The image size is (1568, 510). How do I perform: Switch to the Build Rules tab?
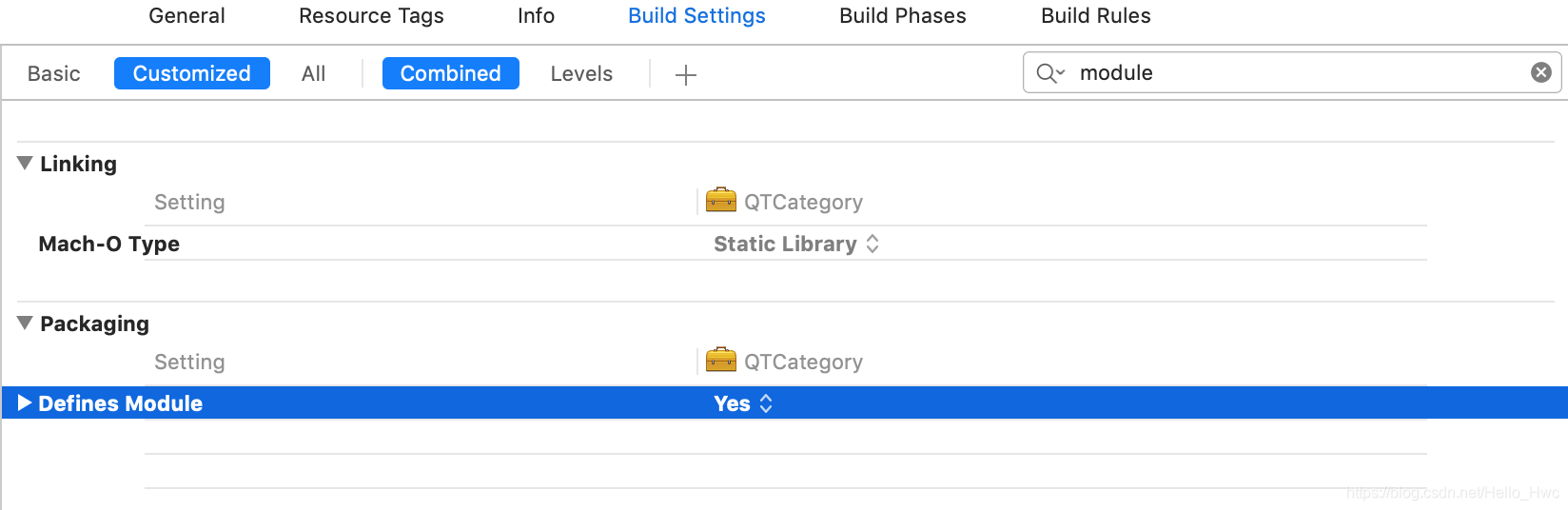(x=1096, y=15)
